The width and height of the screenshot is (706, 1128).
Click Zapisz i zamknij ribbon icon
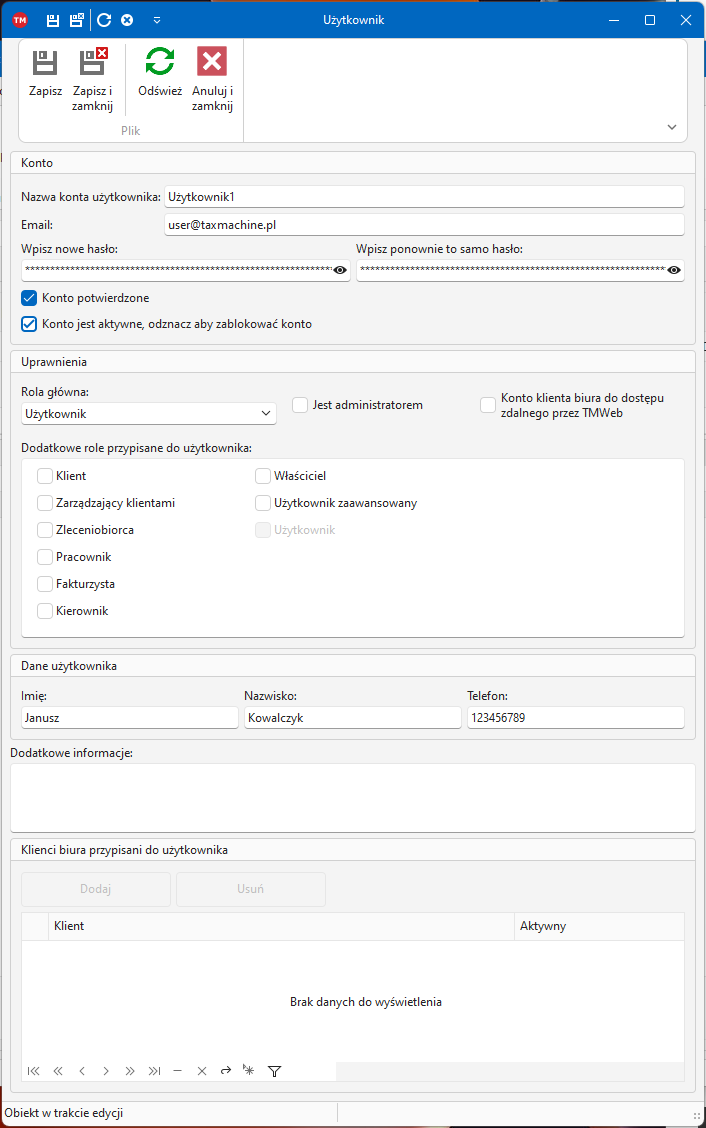(93, 64)
